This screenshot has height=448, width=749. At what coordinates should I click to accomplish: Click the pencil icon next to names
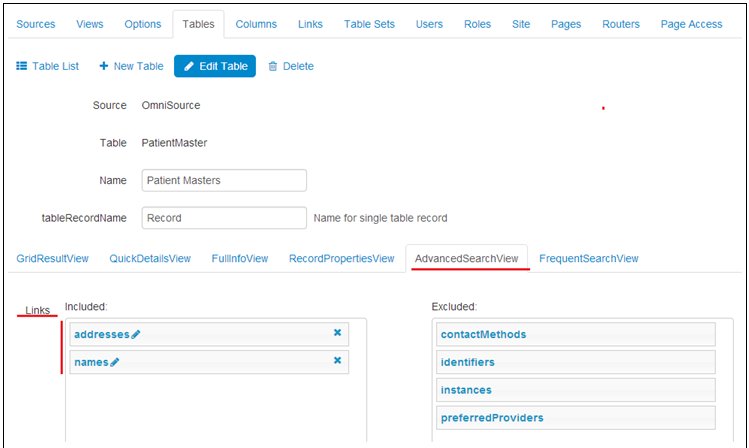pos(115,362)
